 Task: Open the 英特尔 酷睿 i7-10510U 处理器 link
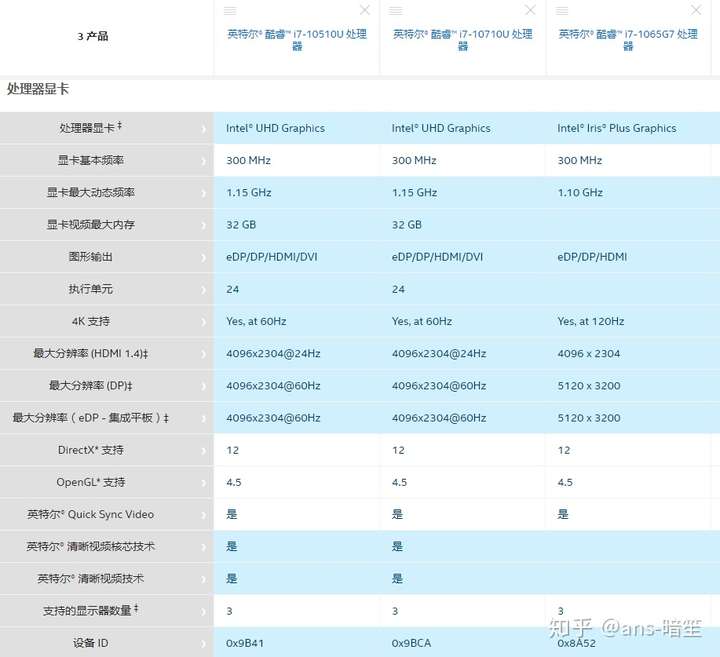297,39
